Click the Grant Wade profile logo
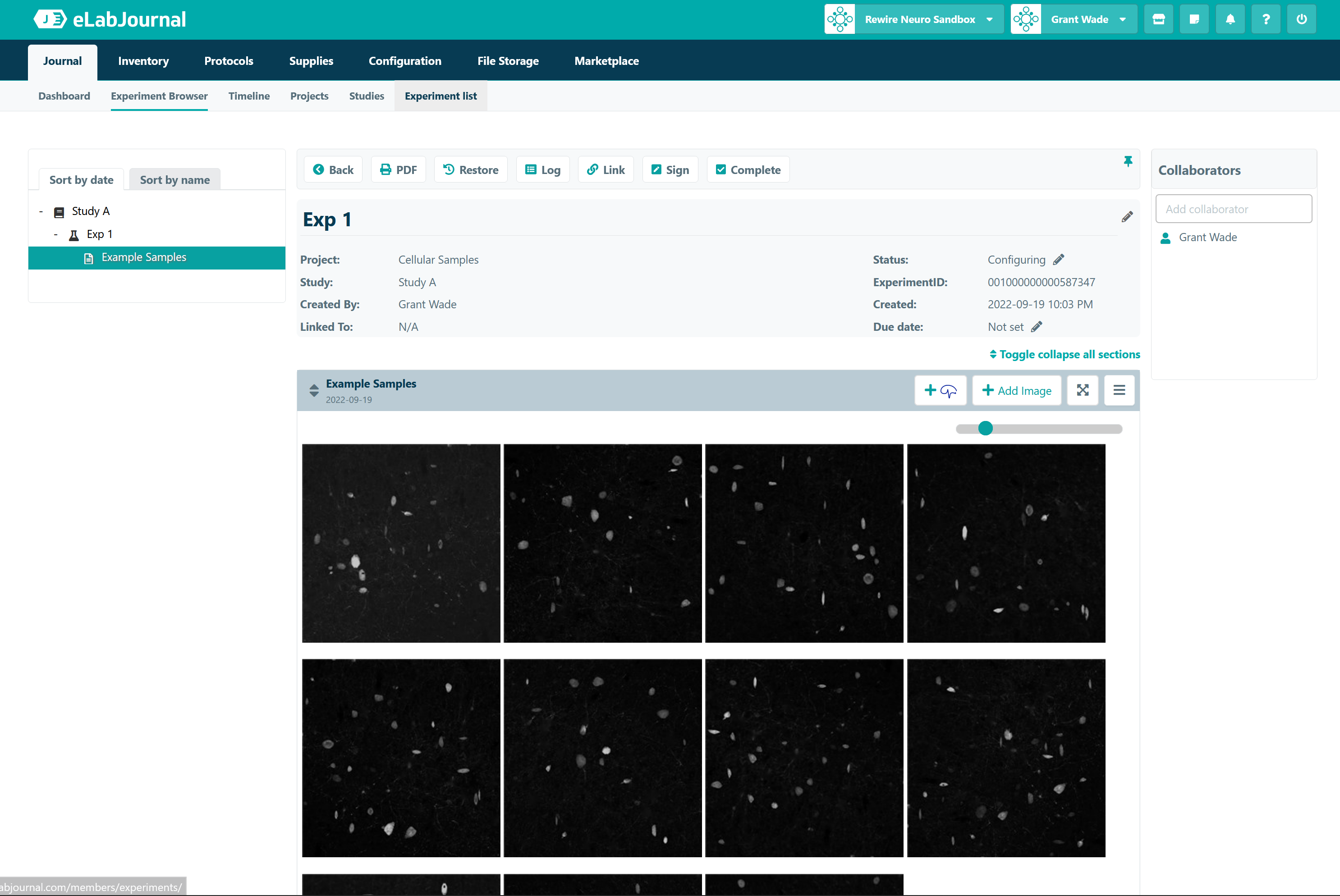This screenshot has height=896, width=1340. pyautogui.click(x=1026, y=19)
